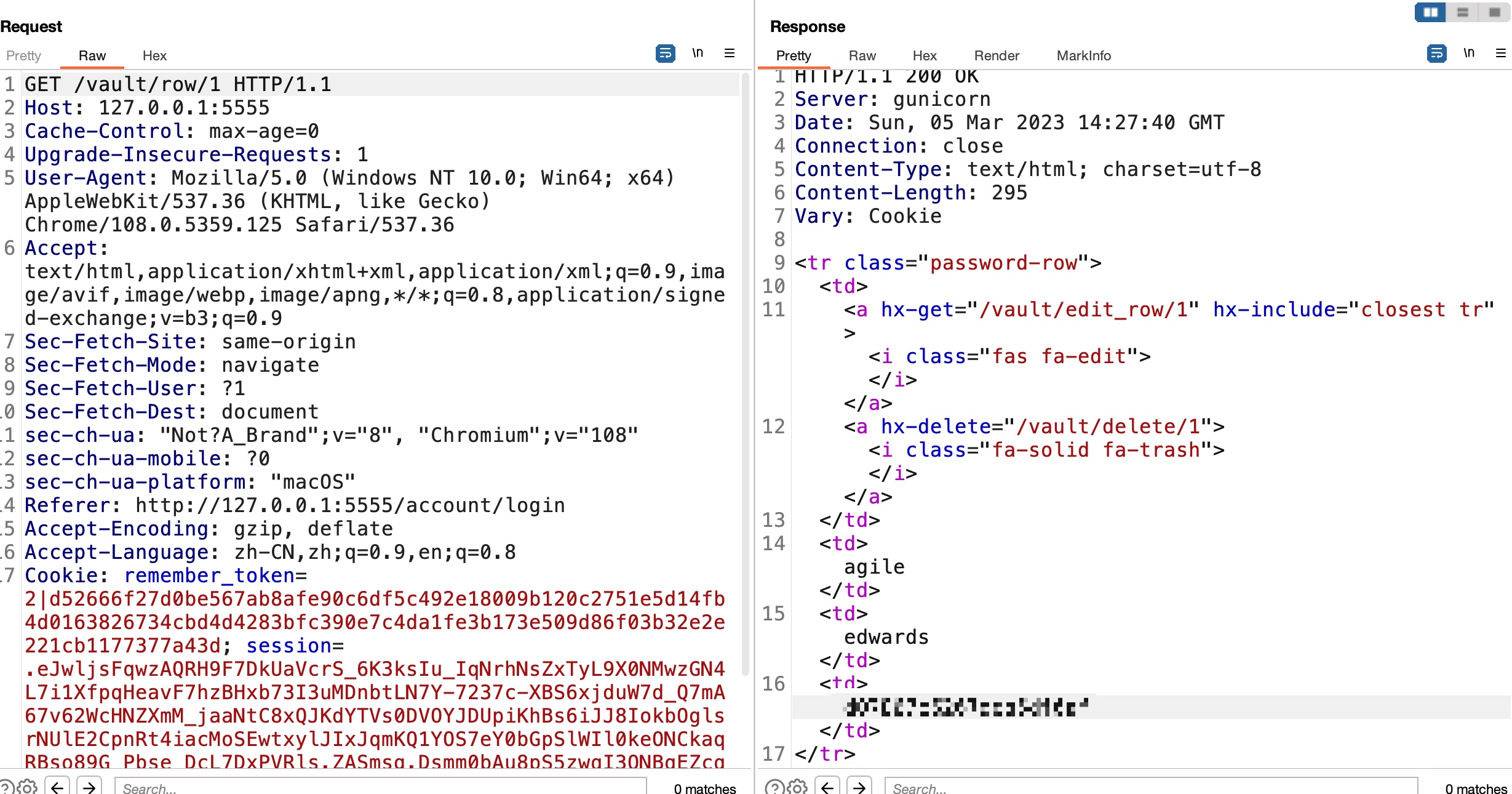Open Response panel hamburger options menu
Screen dimensions: 1512x794
pyautogui.click(x=1501, y=54)
